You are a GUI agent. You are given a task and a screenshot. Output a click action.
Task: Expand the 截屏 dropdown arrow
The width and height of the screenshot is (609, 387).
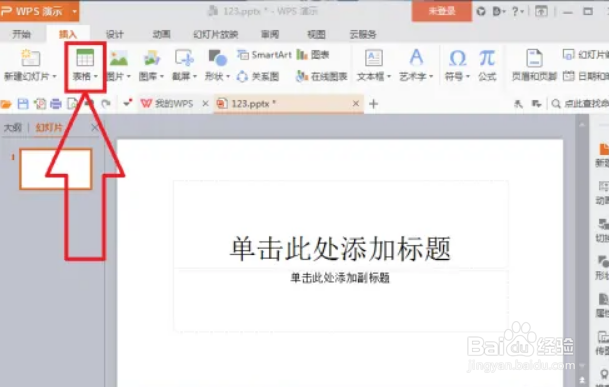click(195, 77)
